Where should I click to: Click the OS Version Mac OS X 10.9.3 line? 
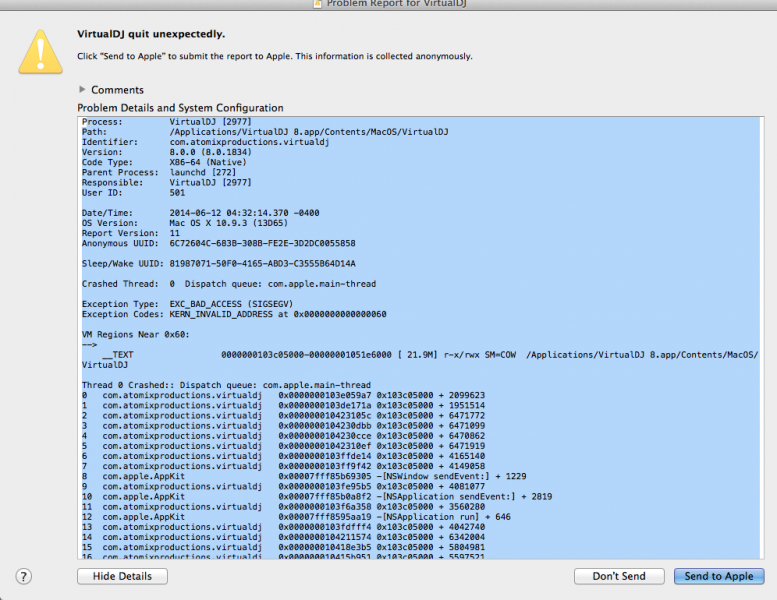pyautogui.click(x=185, y=223)
